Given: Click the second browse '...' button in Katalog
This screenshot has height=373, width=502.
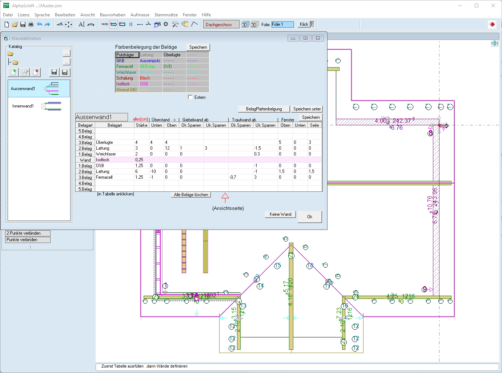Looking at the screenshot, I should coord(67,62).
